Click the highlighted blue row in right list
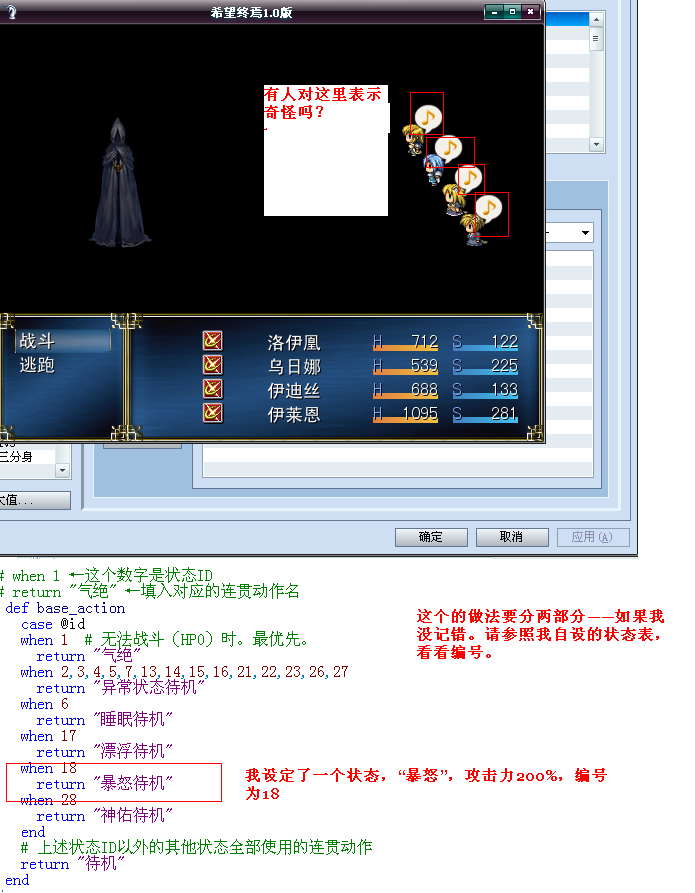695x893 pixels. [567, 19]
